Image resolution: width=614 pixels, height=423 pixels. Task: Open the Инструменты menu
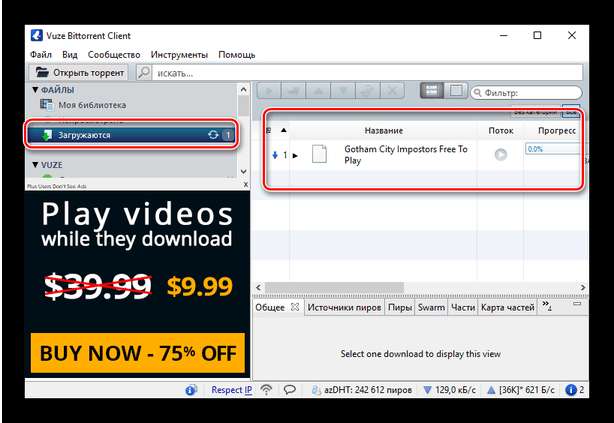tap(179, 54)
